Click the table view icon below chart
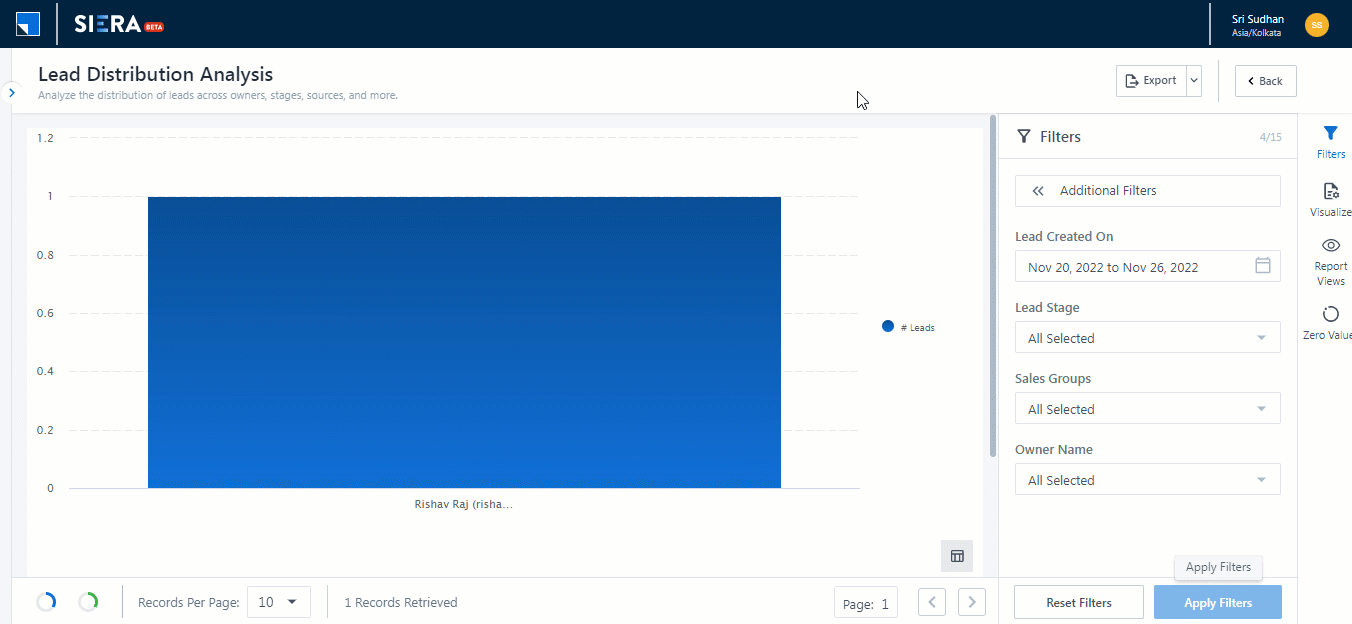The image size is (1352, 624). [956, 556]
